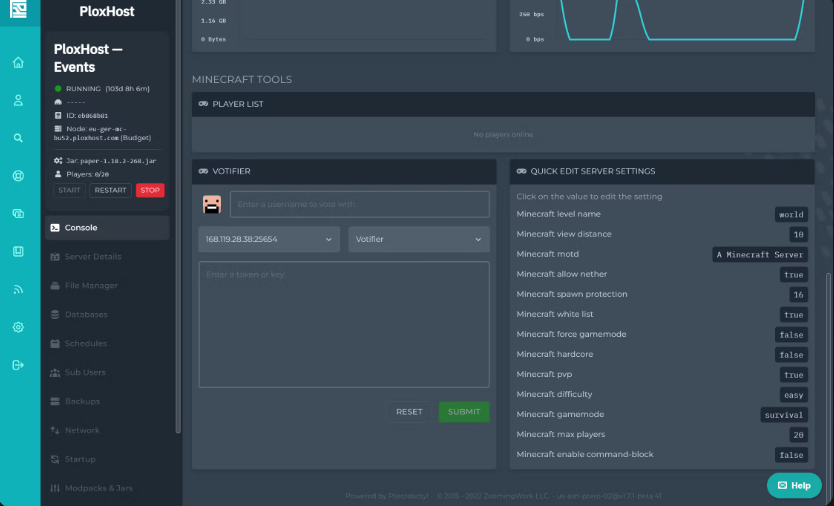Image resolution: width=834 pixels, height=506 pixels.
Task: Open Sub Users section
Action: pyautogui.click(x=107, y=372)
